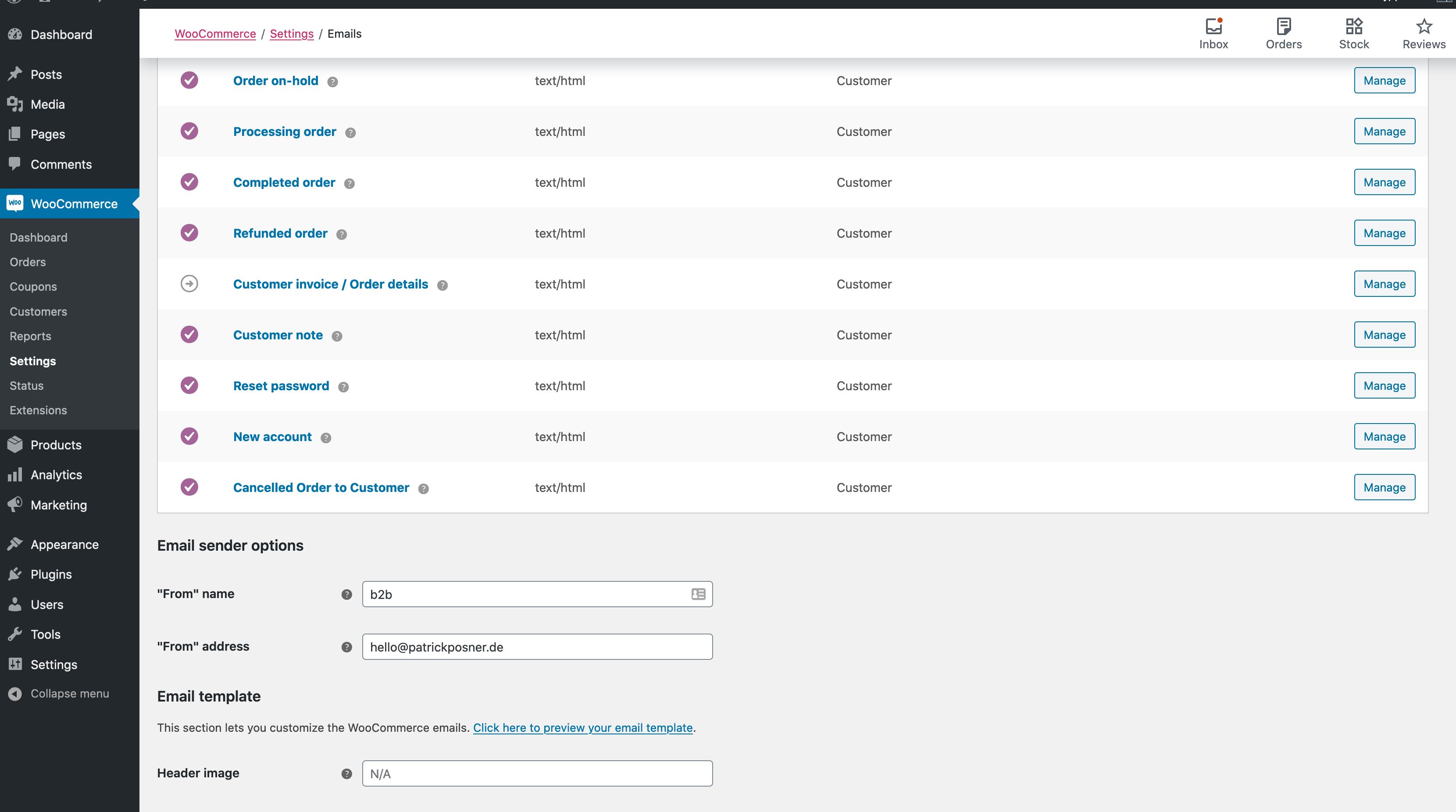This screenshot has height=812, width=1456.
Task: Open the Posts menu
Action: click(x=70, y=74)
